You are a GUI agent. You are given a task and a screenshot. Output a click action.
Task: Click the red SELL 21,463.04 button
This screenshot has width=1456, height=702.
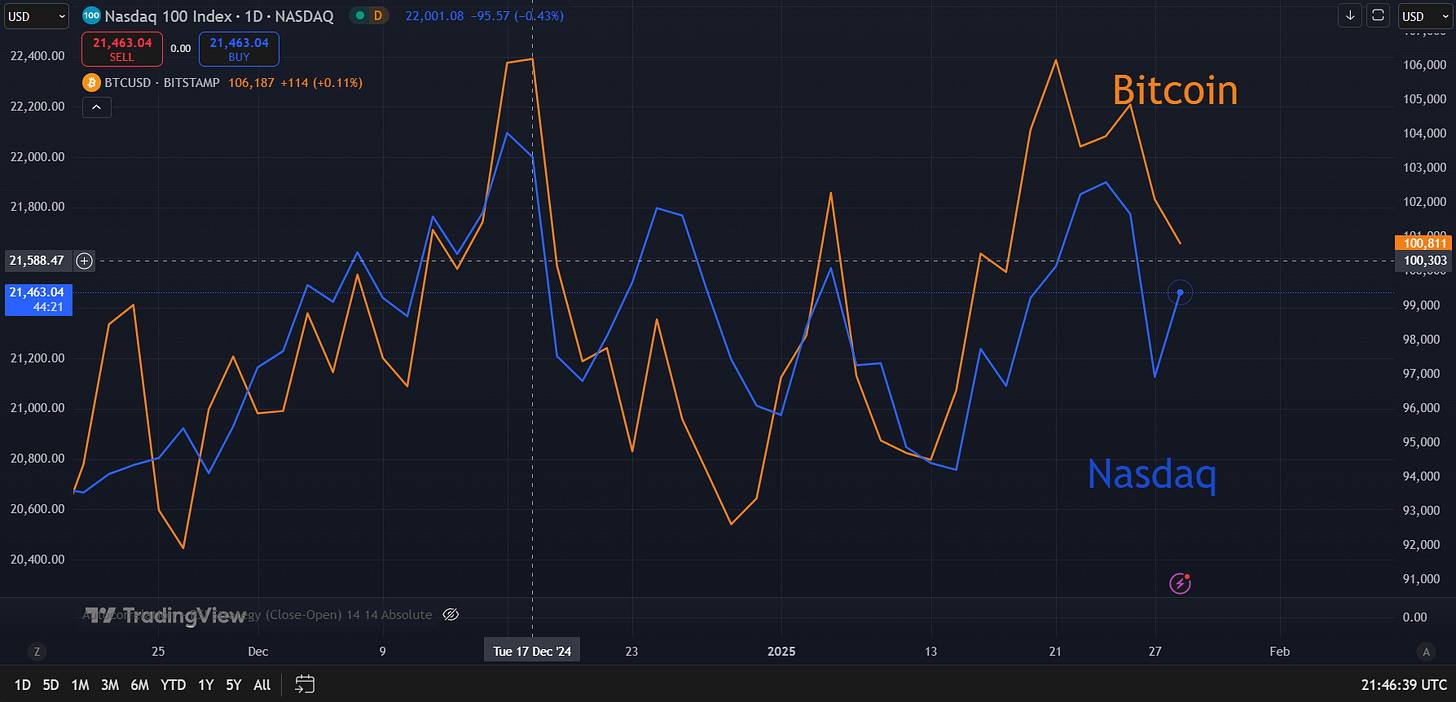pos(121,48)
